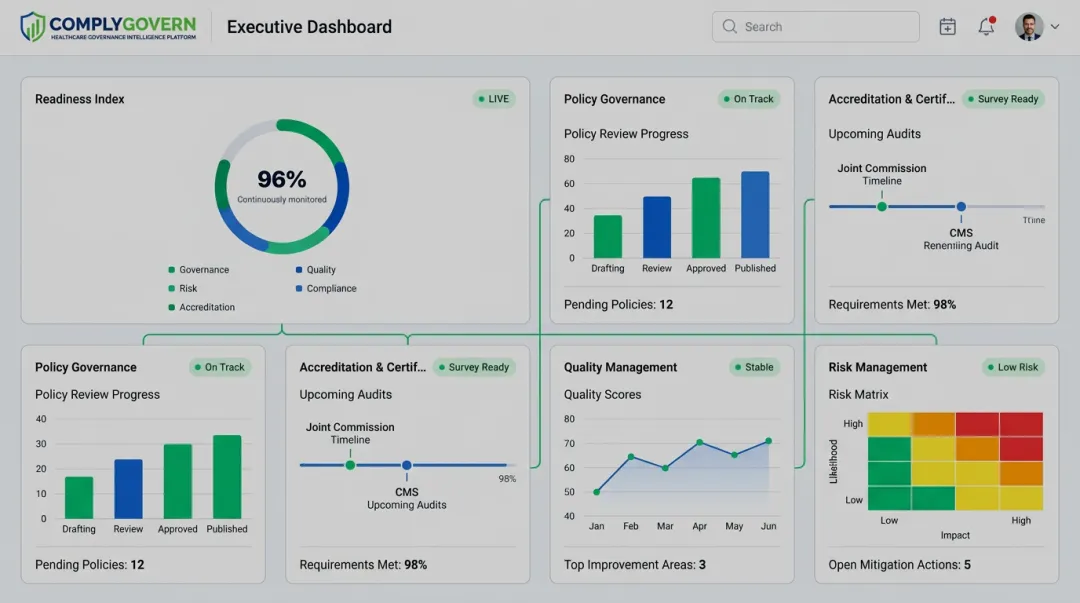Click the Jun data point on Quality Scores

(768, 441)
